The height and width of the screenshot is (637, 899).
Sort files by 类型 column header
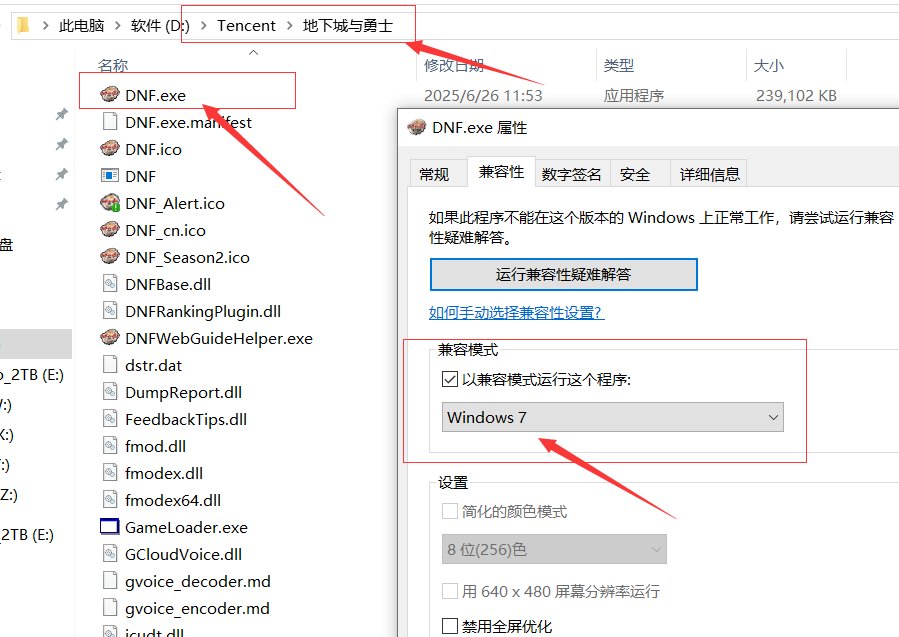point(619,65)
